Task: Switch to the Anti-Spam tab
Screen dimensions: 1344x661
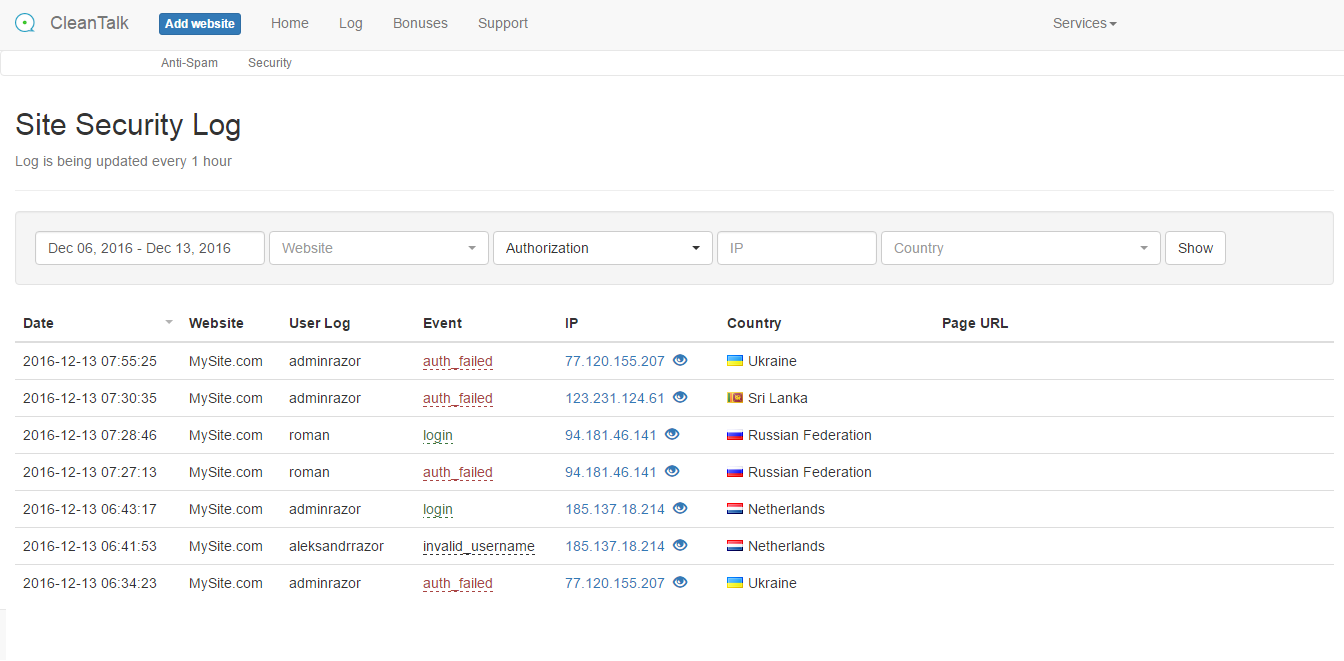Action: (x=189, y=63)
